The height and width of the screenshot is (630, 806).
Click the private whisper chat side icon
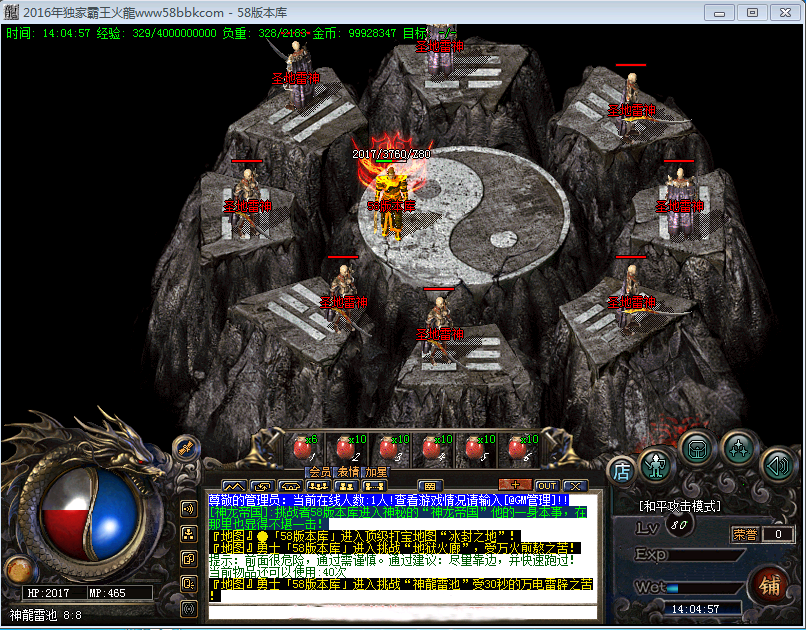189,584
